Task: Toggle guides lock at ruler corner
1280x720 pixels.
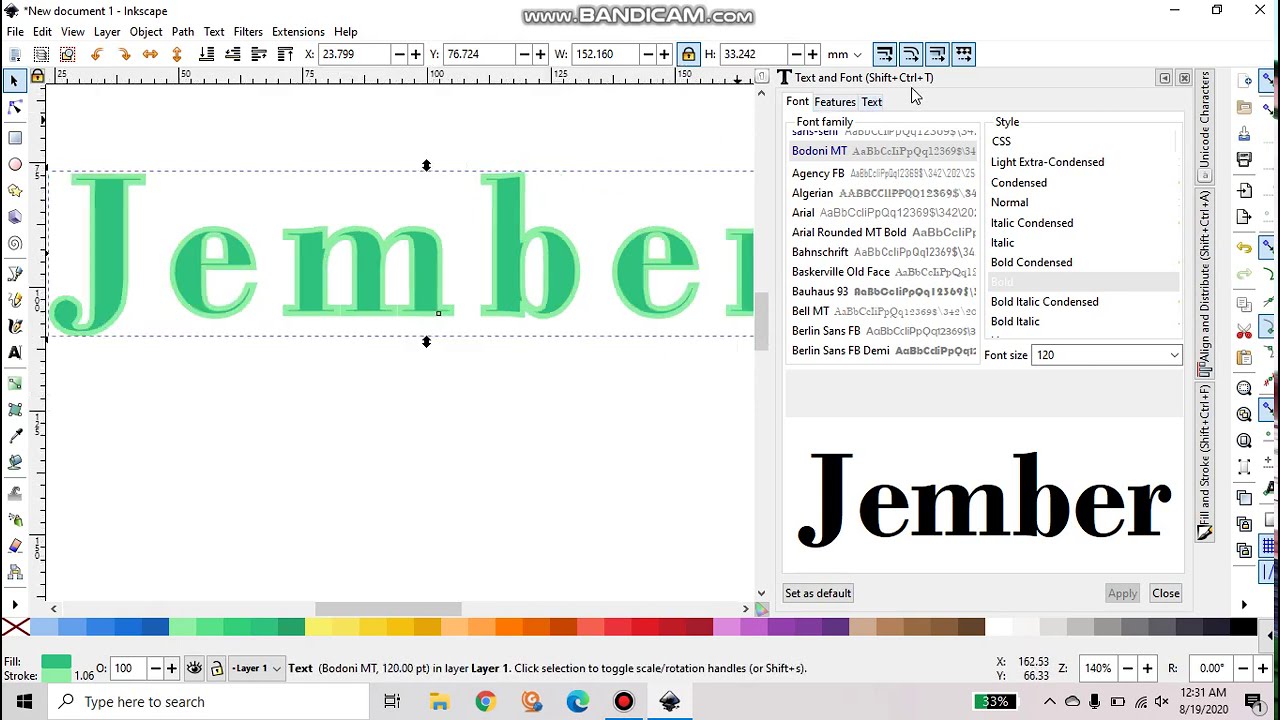Action: point(37,76)
